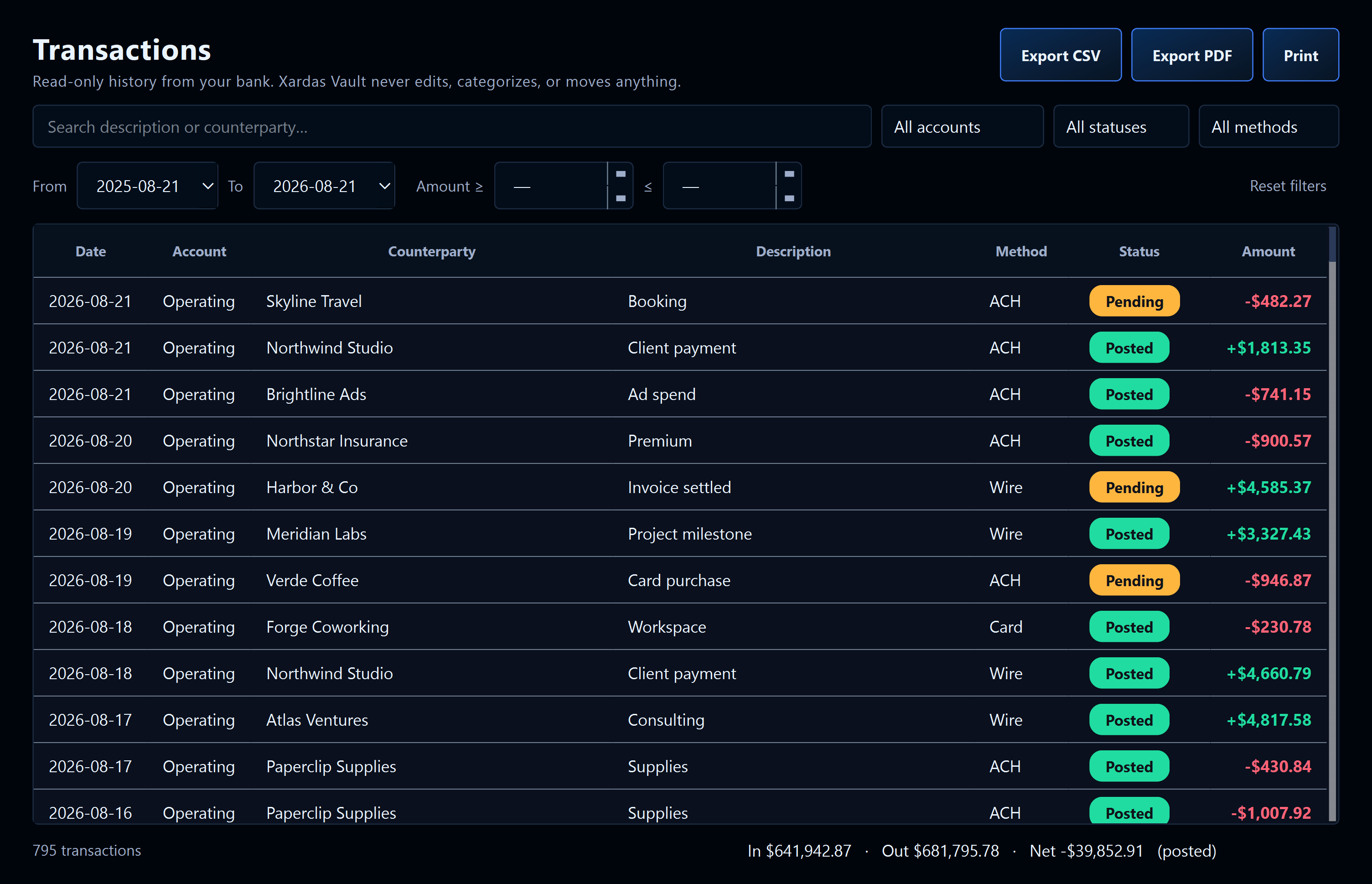Select the Forge Coworking counterparty cell

(431, 627)
